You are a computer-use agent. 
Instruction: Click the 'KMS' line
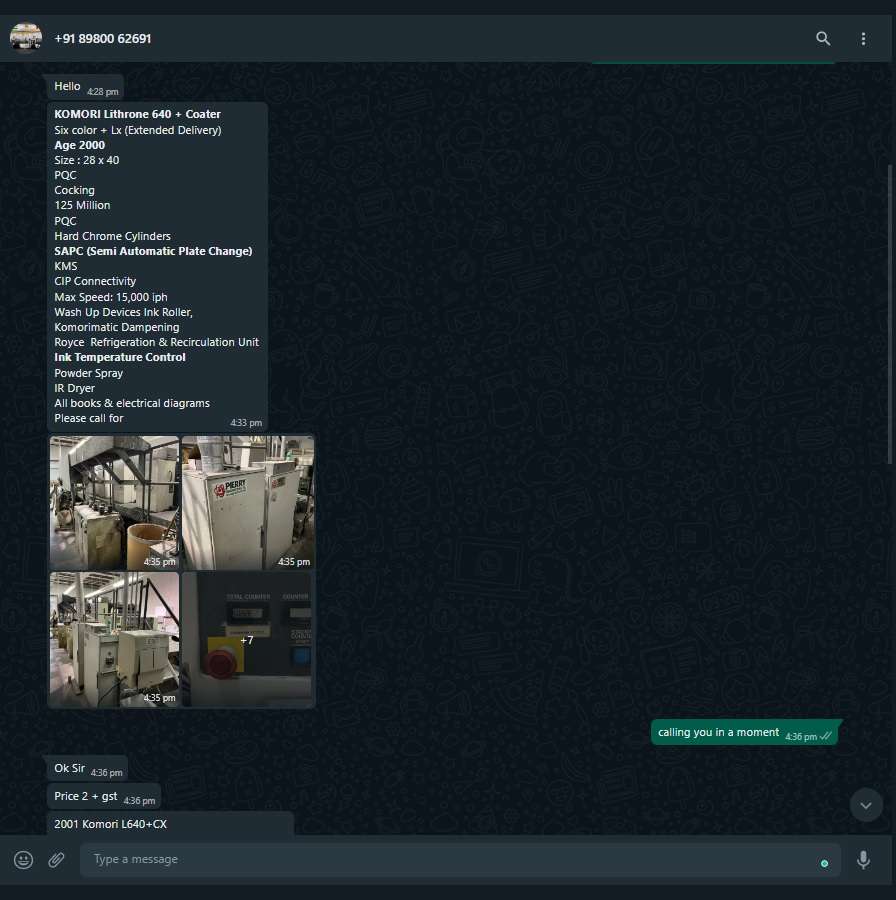tap(65, 266)
